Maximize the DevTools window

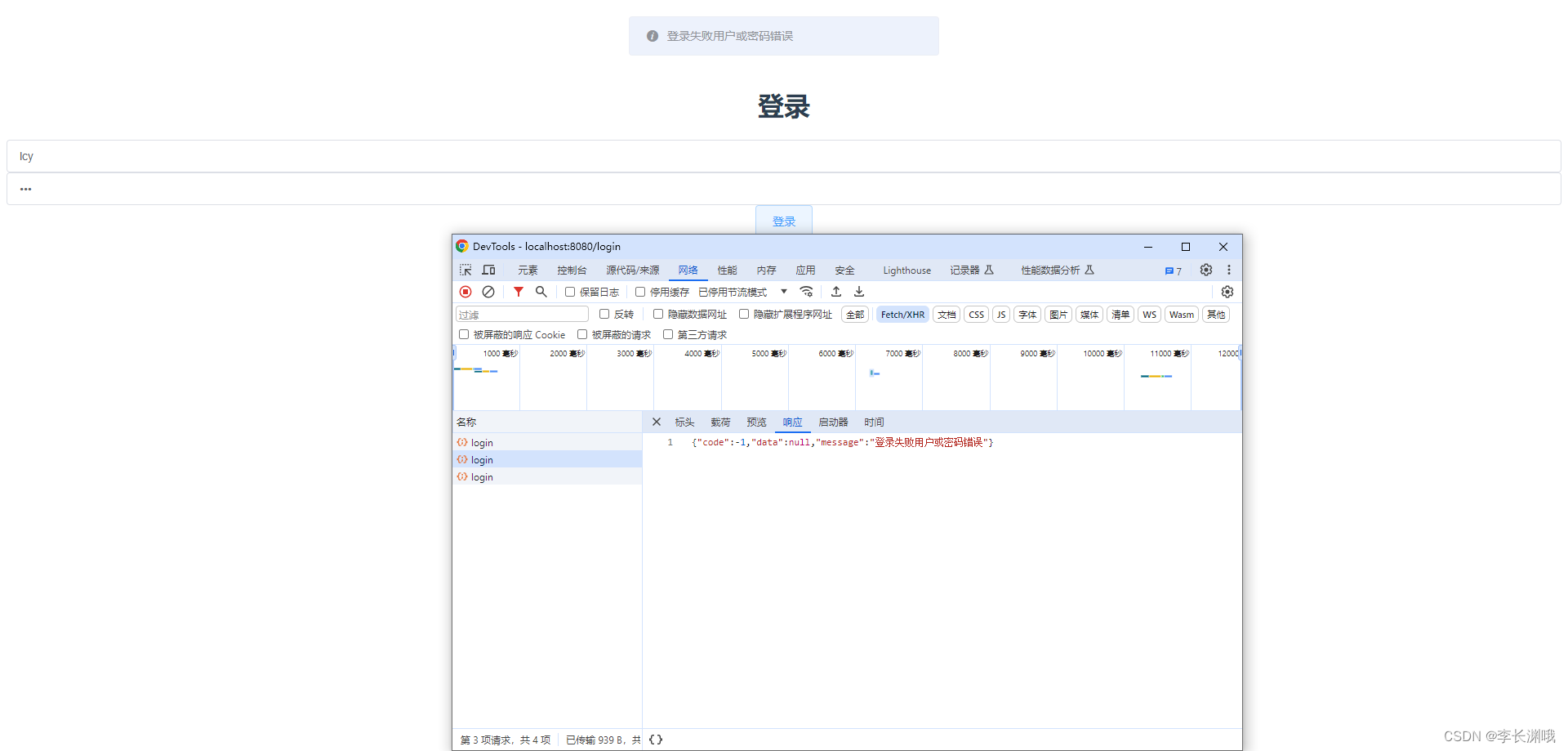(x=1186, y=247)
